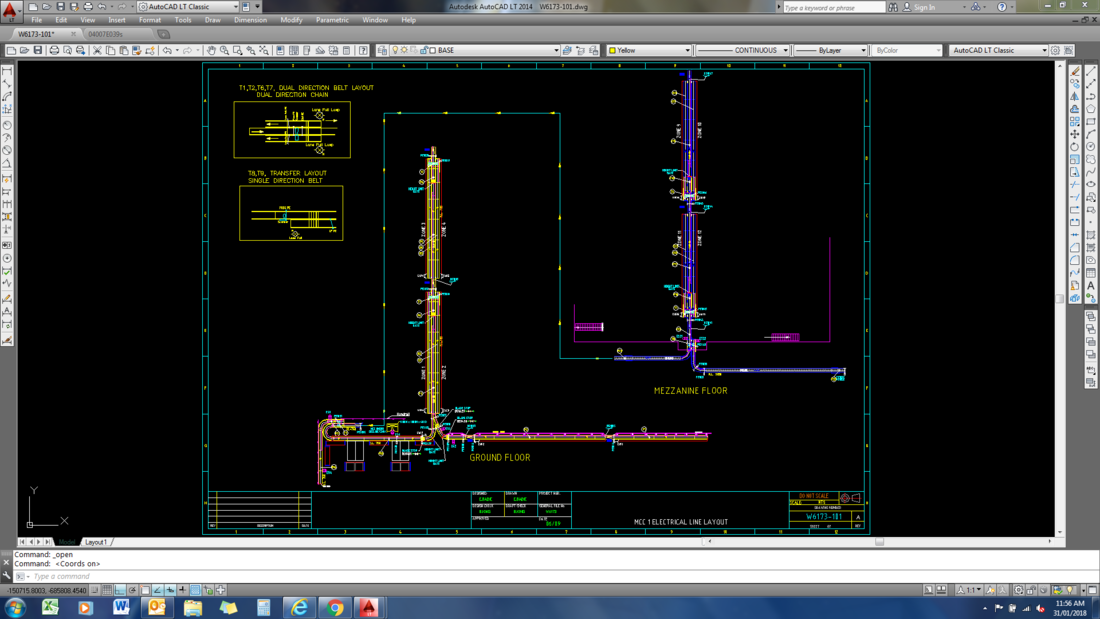Open the Properties palette icon

click(280, 51)
